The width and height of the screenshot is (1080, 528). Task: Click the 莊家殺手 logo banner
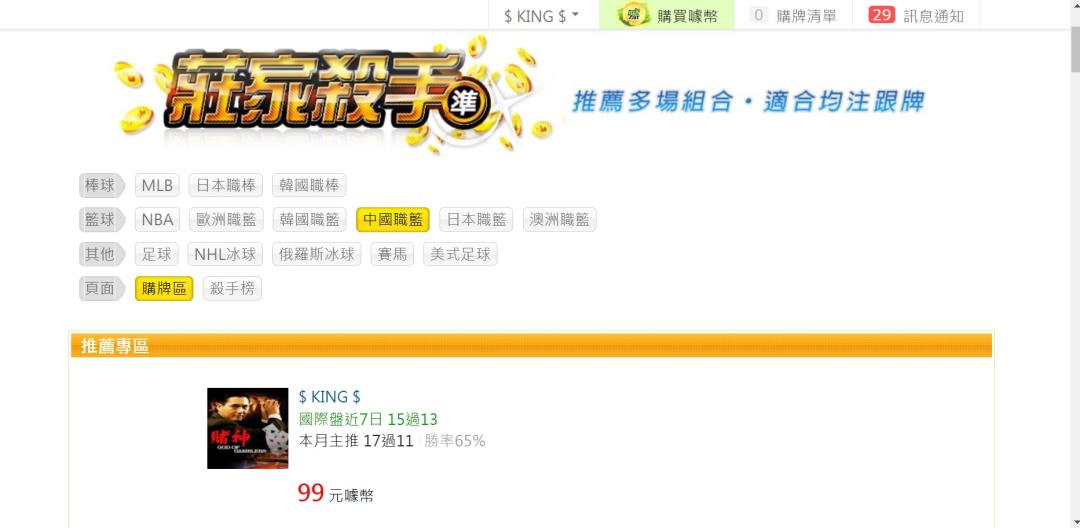[x=327, y=93]
